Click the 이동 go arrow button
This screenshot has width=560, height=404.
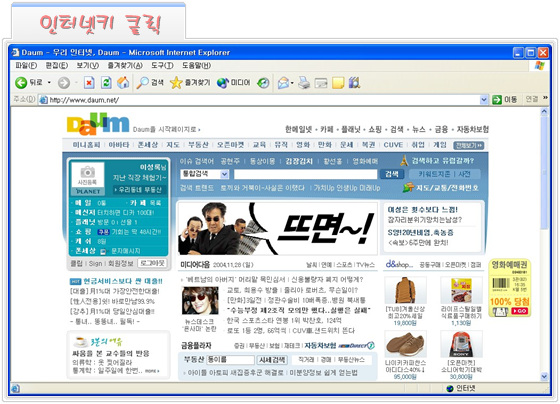pos(504,100)
